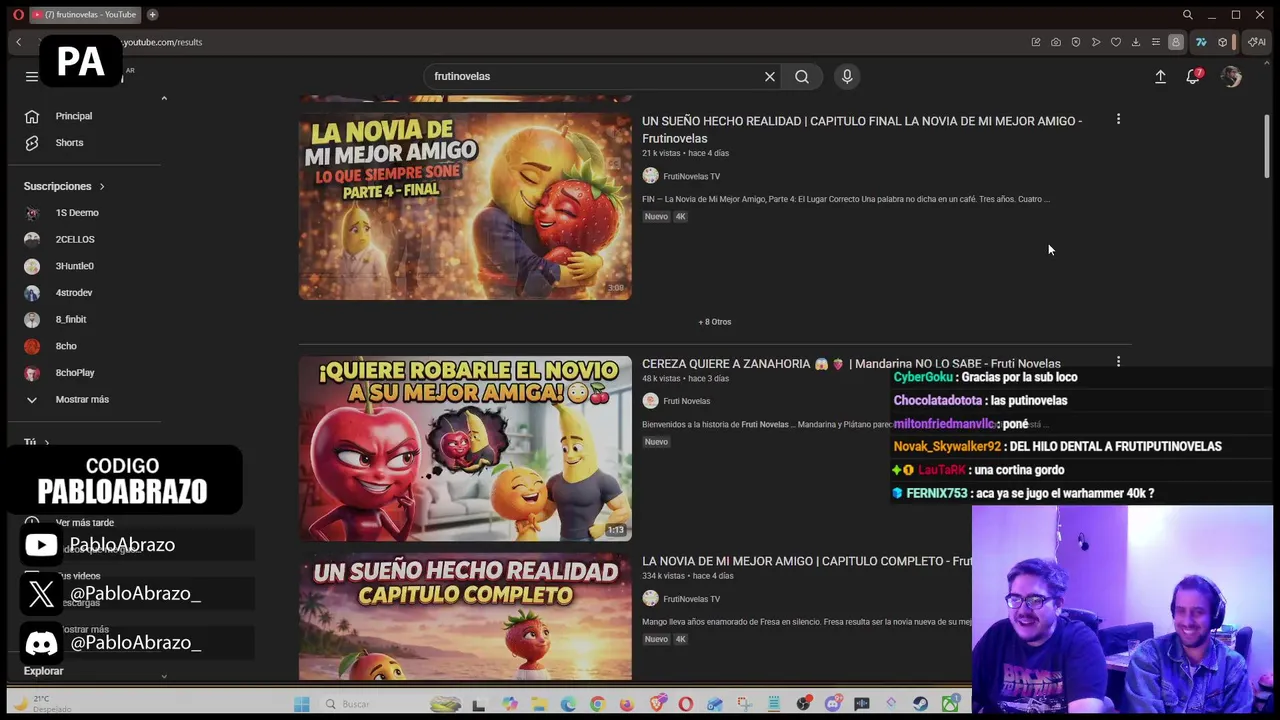The image size is (1280, 720).
Task: Play the Quiere Robarle El Novio thumbnail
Action: tap(465, 448)
